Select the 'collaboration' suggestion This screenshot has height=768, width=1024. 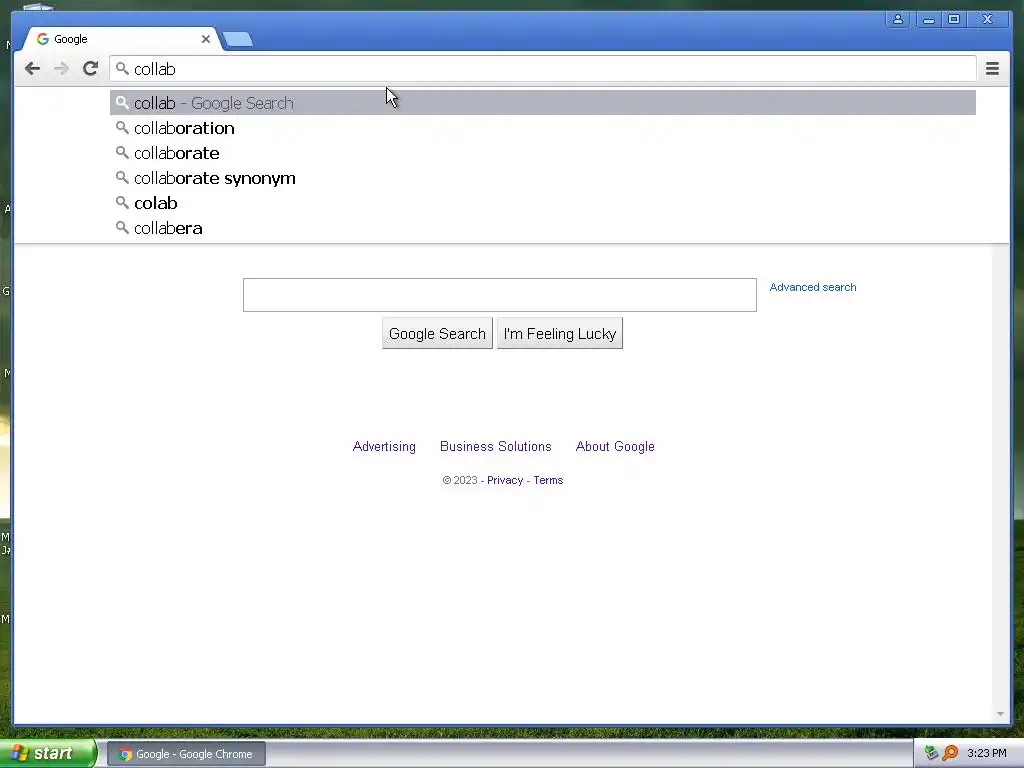coord(543,128)
